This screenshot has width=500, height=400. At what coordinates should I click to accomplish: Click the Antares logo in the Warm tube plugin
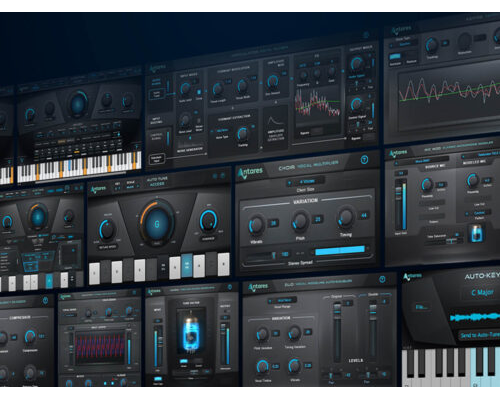pos(154,292)
